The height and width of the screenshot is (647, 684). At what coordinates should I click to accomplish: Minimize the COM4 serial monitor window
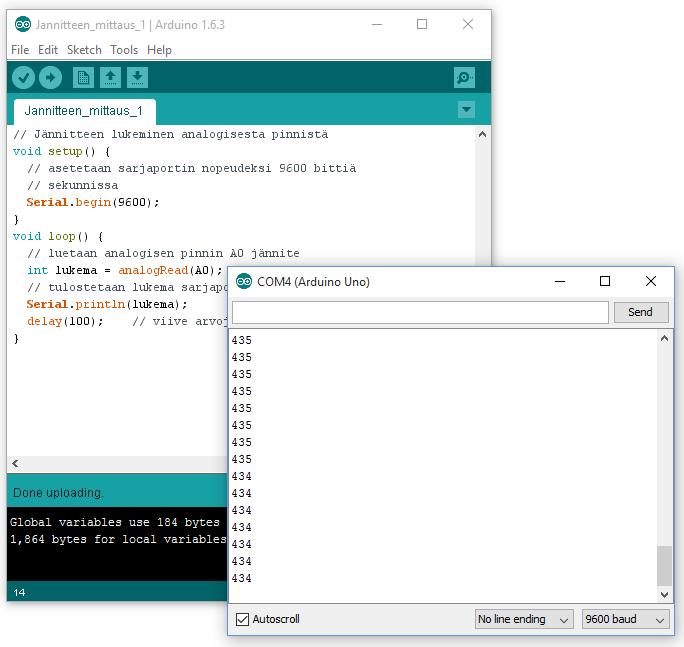tap(560, 281)
